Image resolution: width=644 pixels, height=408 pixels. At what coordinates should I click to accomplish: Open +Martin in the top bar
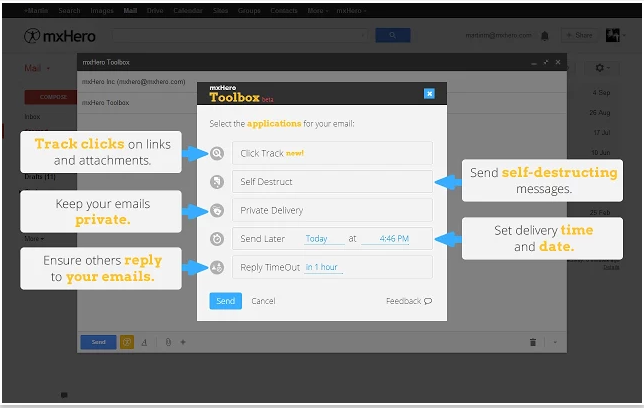click(36, 11)
